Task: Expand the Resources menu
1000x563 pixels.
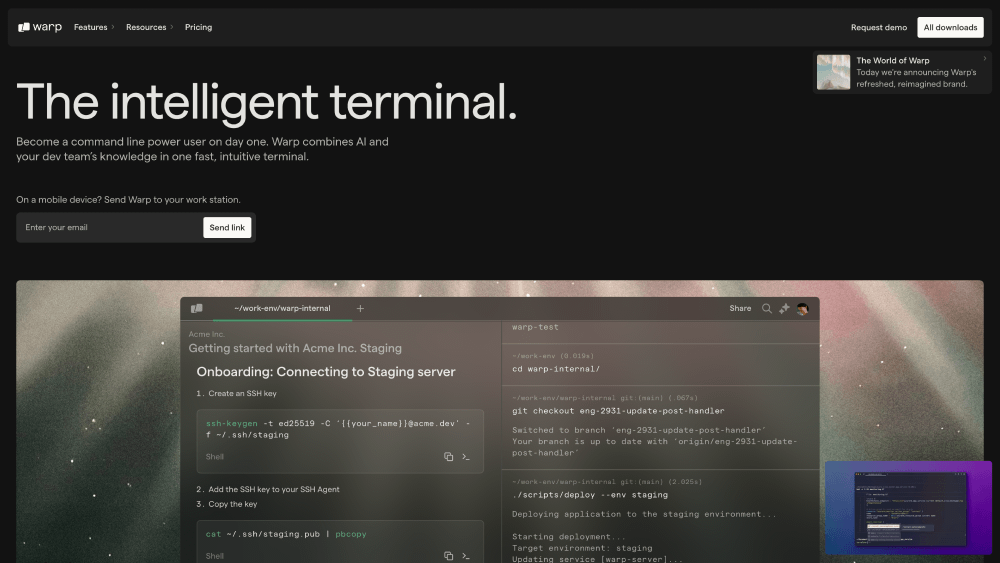Action: click(x=149, y=27)
